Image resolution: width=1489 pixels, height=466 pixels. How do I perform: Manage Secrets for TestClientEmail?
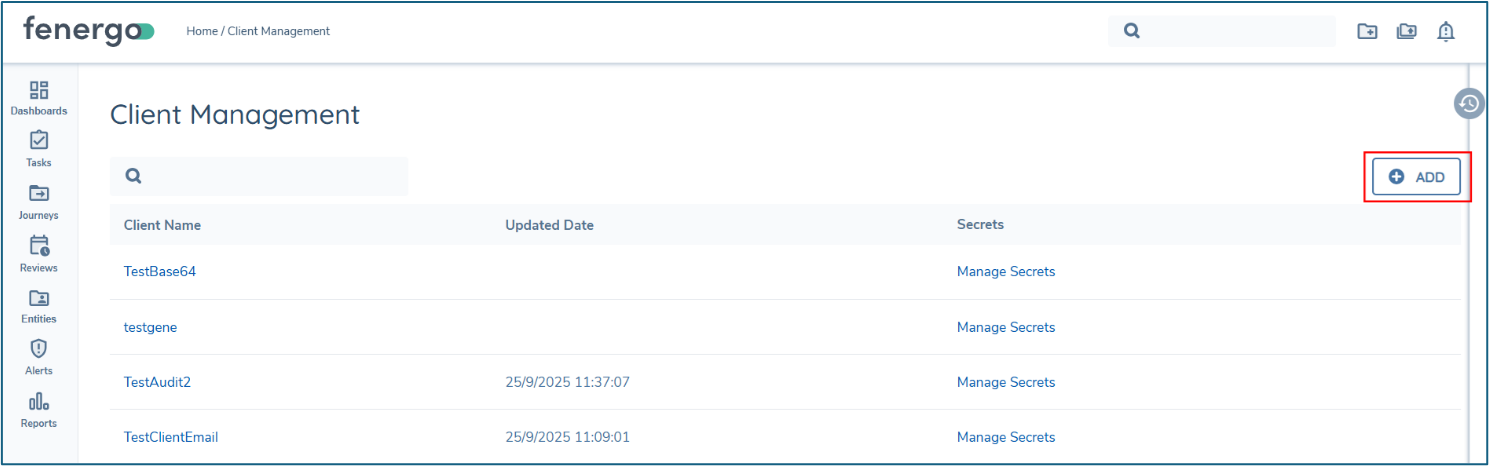tap(1005, 437)
